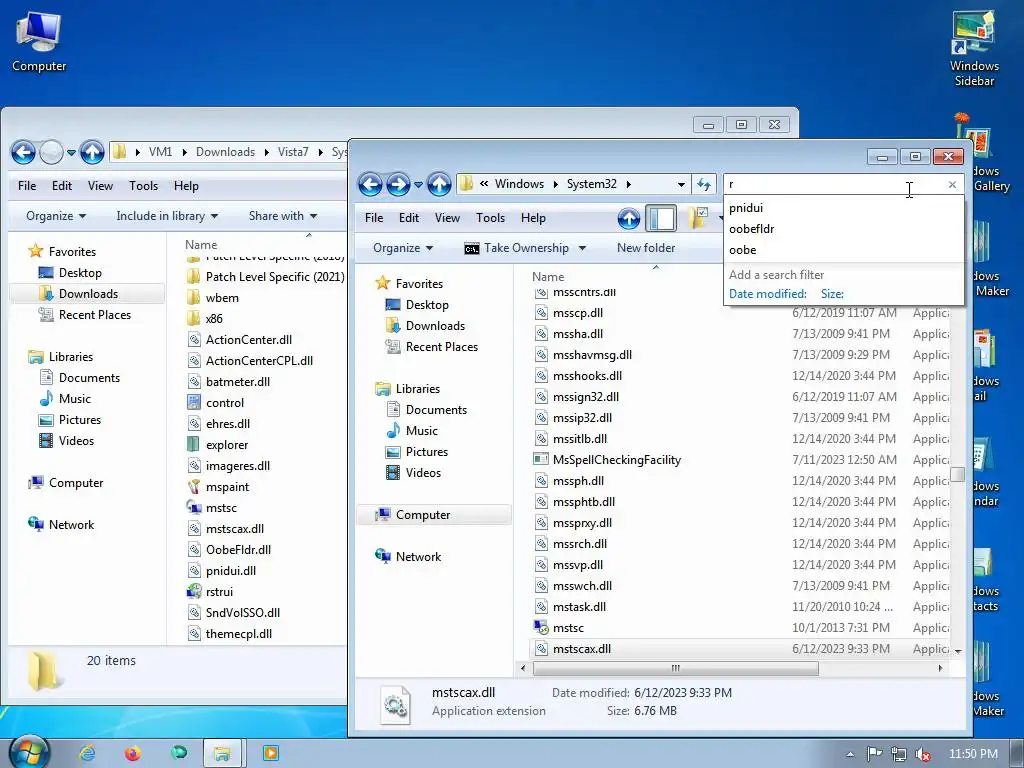Click the vertical scrollbar down arrow

pyautogui.click(x=957, y=651)
